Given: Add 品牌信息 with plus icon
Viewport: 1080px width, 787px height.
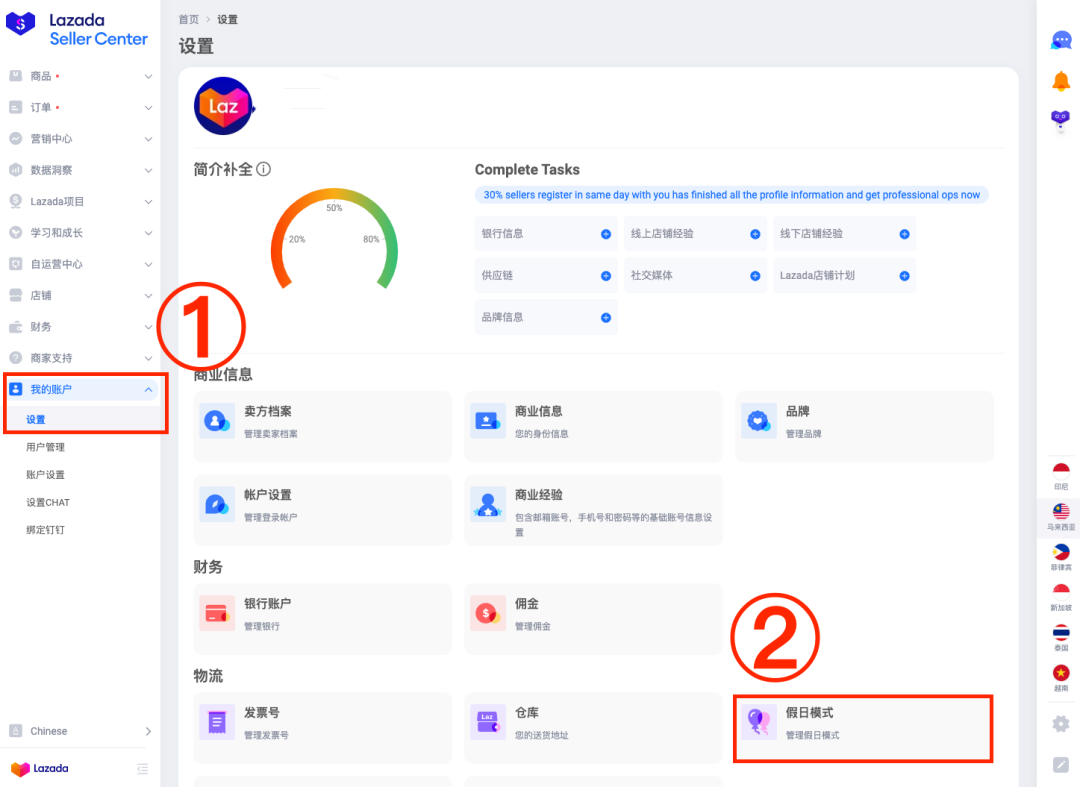Looking at the screenshot, I should (x=606, y=318).
